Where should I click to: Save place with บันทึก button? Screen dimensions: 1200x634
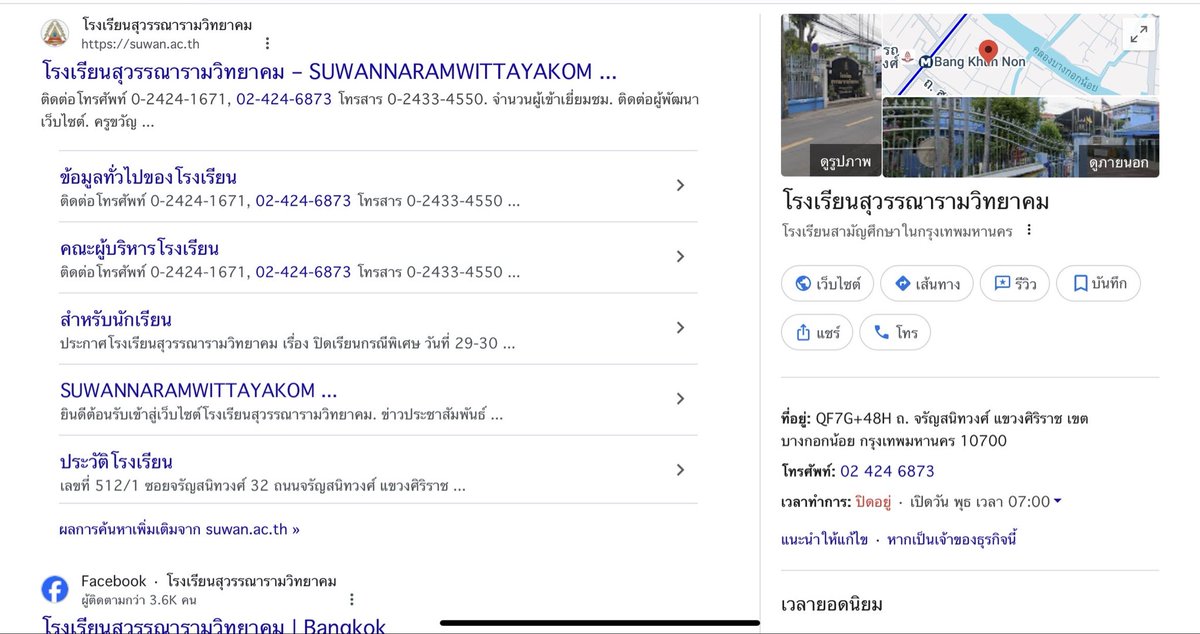[1098, 284]
